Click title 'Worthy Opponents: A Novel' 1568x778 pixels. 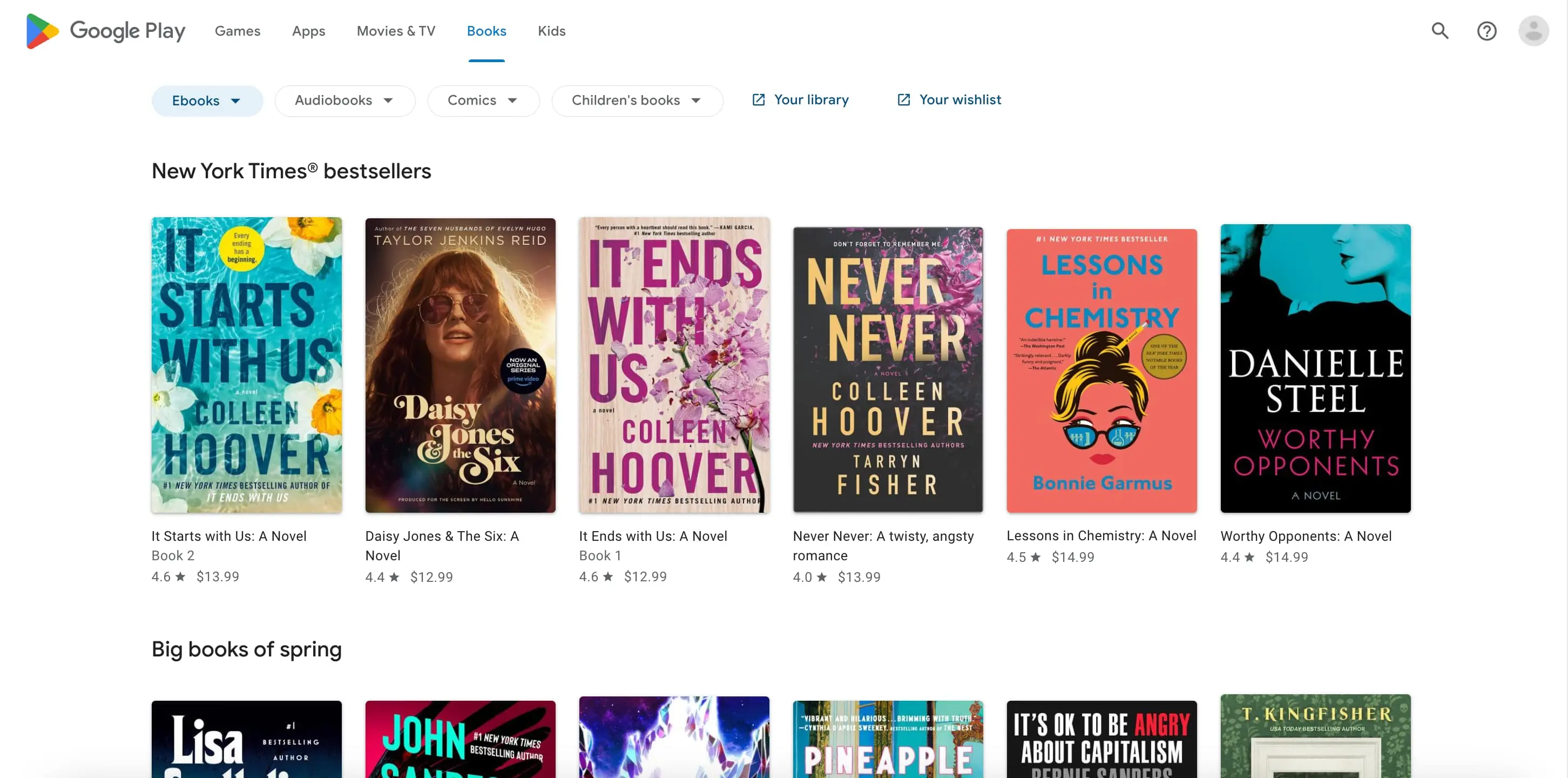[1306, 536]
